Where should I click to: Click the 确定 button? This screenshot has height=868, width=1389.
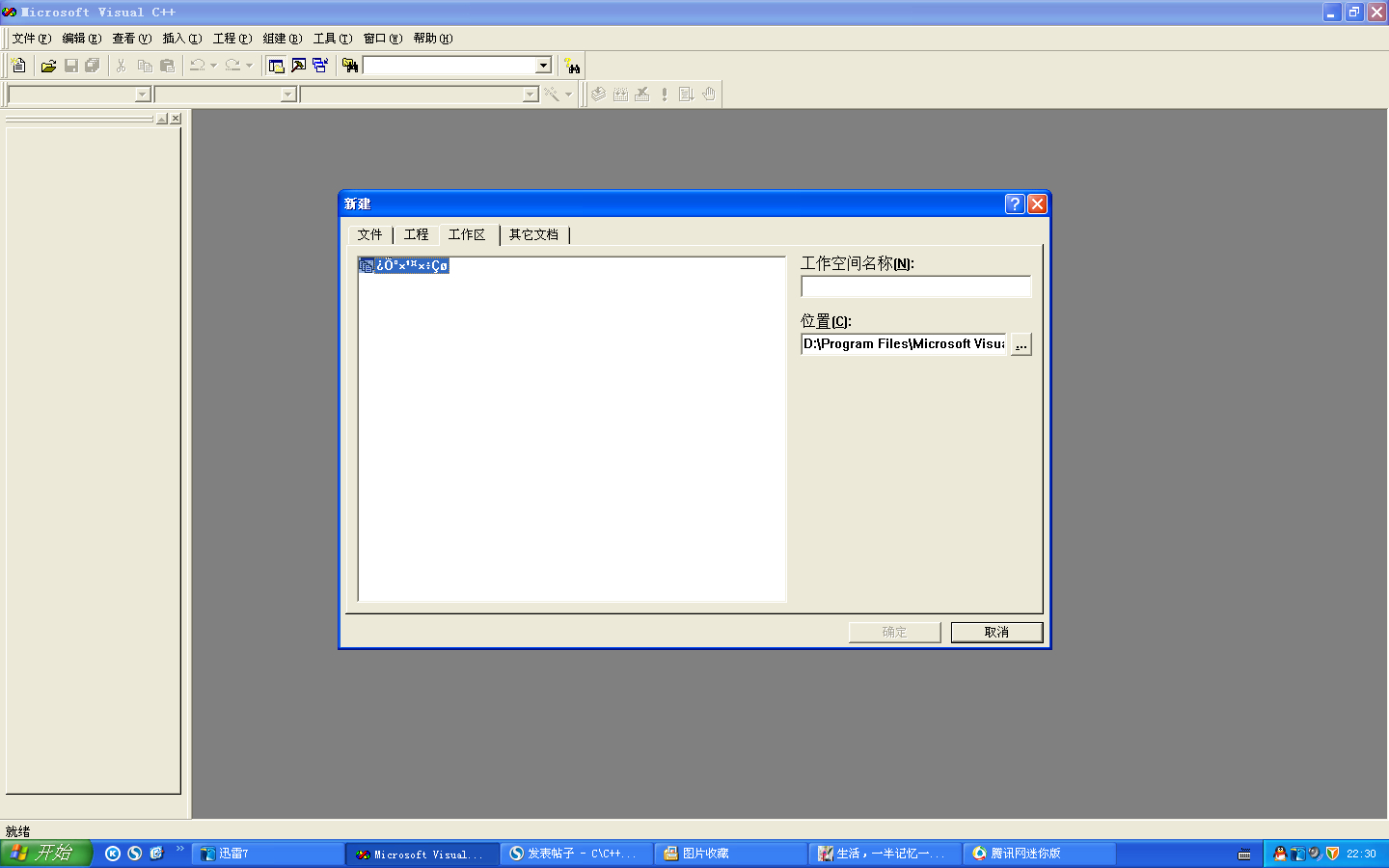pos(894,633)
